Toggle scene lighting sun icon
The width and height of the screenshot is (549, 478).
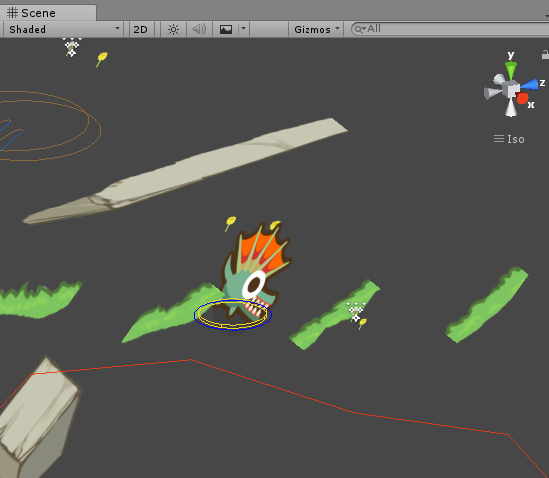click(173, 29)
